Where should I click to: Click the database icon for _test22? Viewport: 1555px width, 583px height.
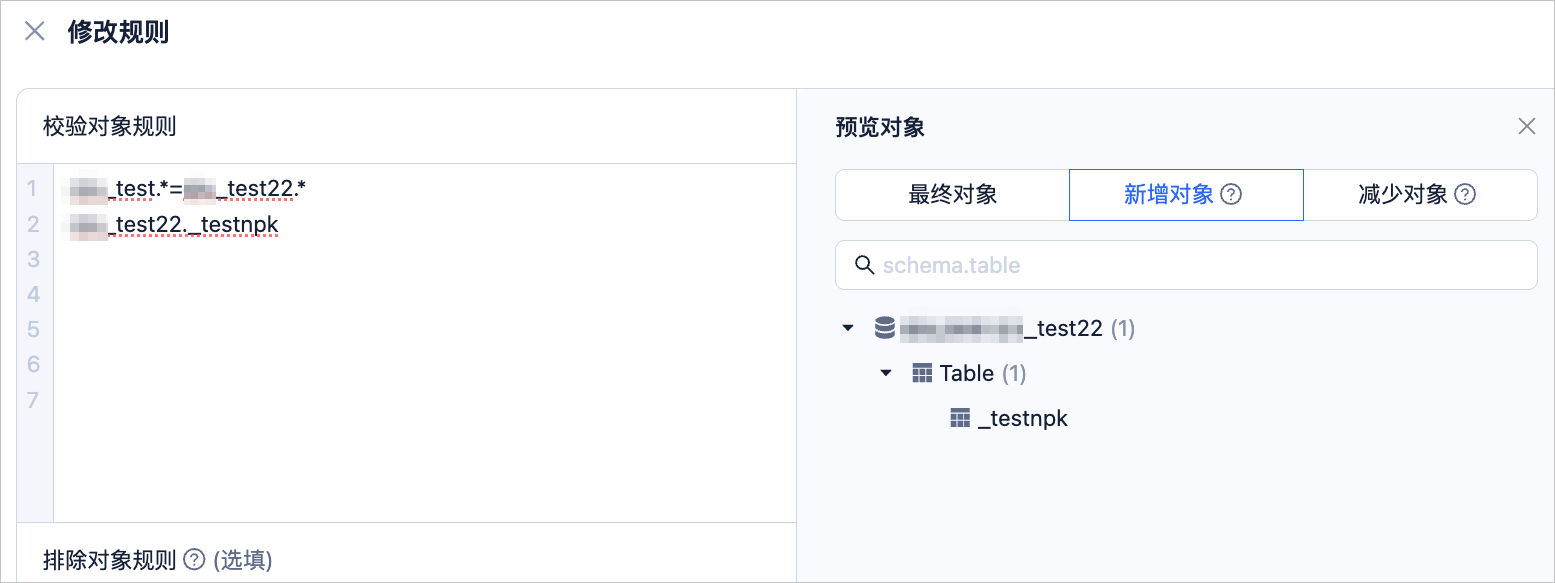point(884,328)
